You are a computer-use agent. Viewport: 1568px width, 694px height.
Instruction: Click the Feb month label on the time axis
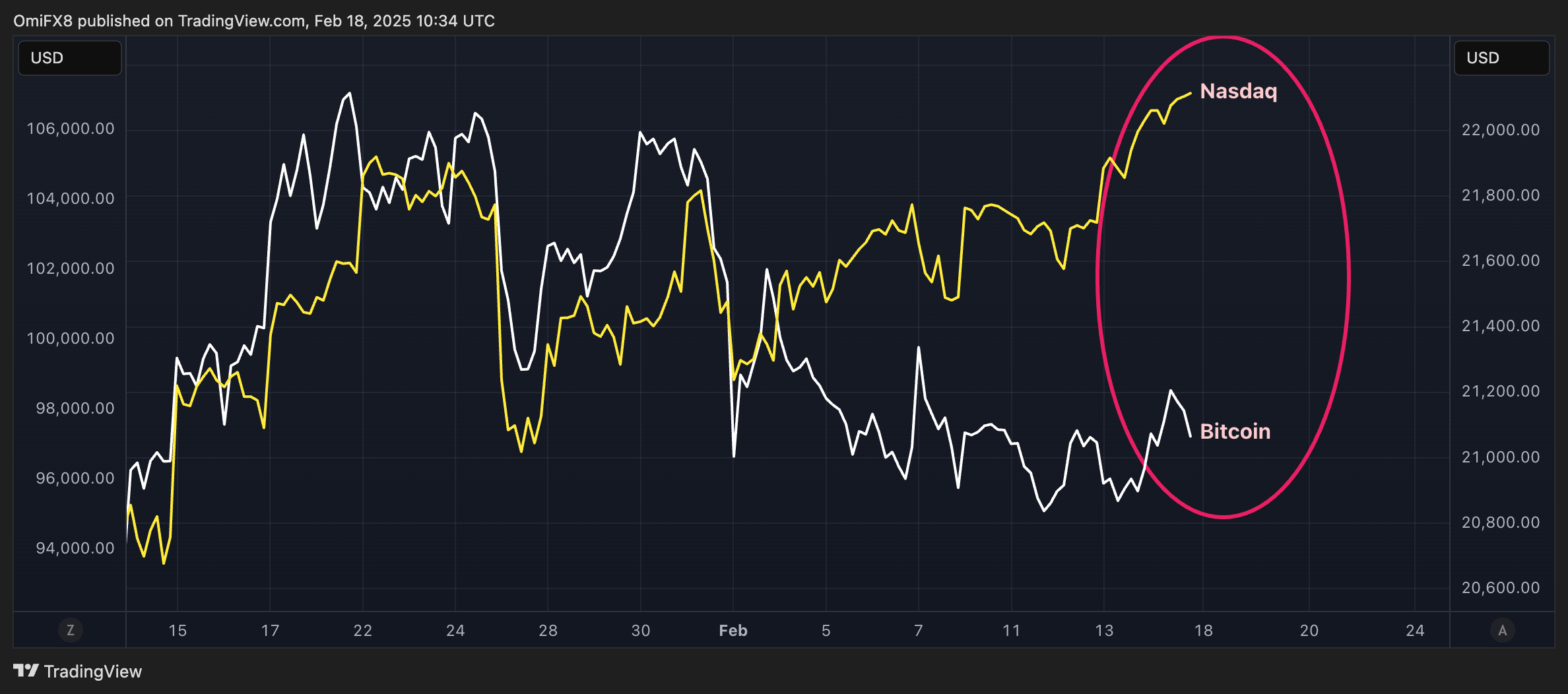[733, 631]
